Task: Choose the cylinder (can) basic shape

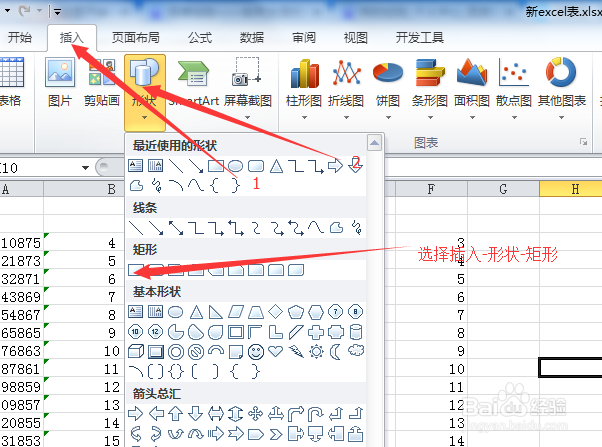Action: tap(356, 332)
